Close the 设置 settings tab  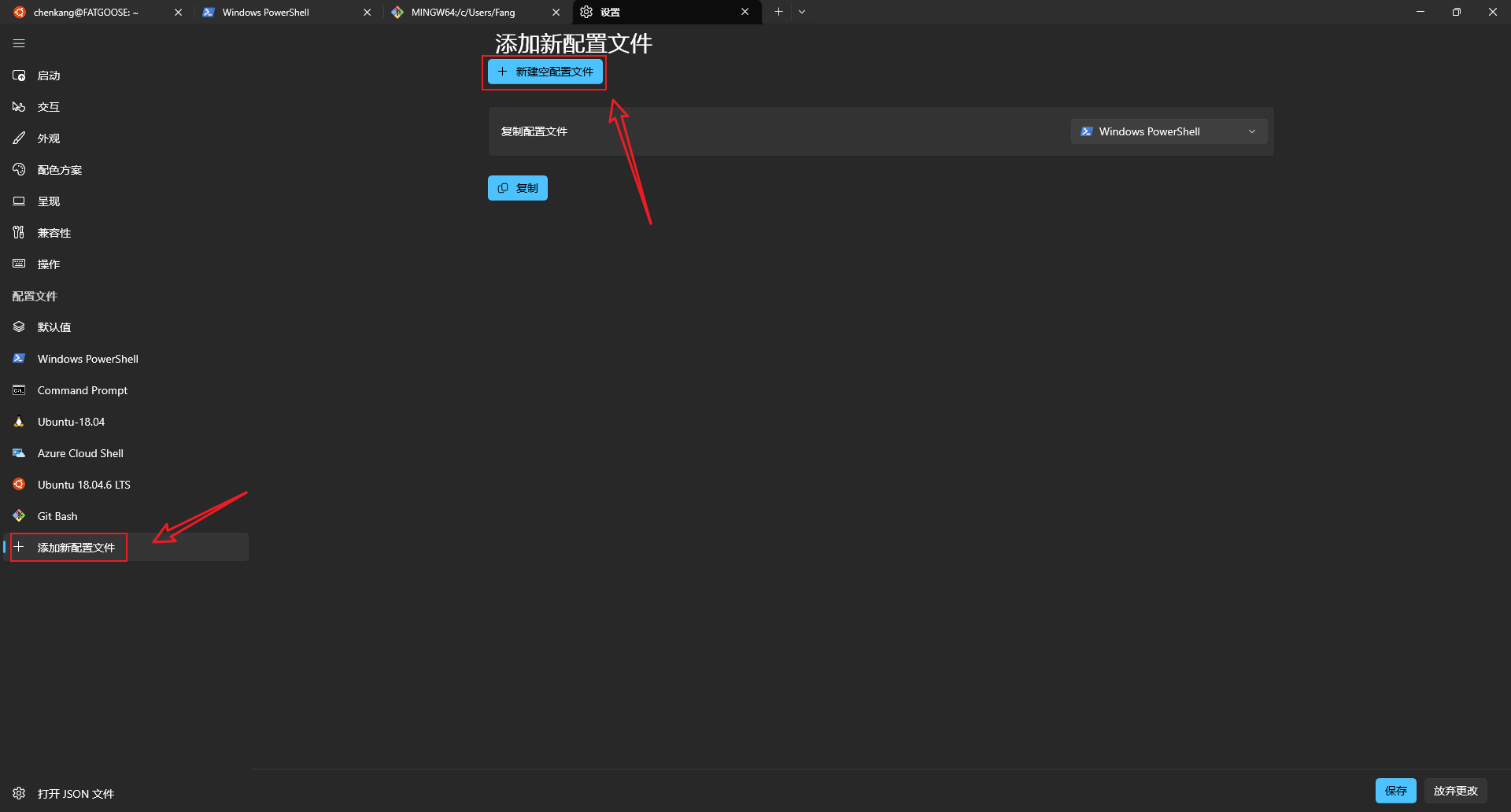click(745, 12)
